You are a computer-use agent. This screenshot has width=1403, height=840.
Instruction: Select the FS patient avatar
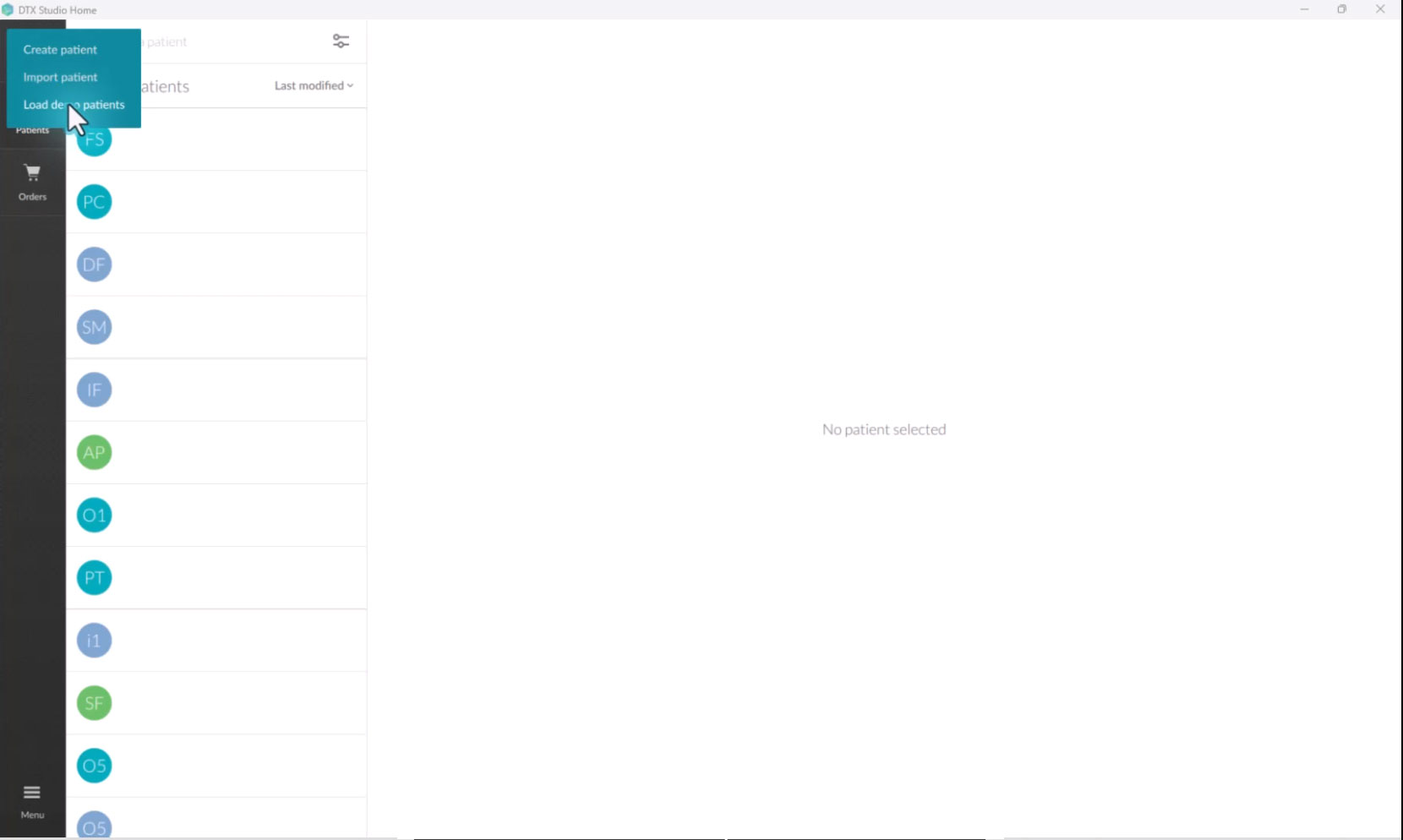click(x=94, y=139)
